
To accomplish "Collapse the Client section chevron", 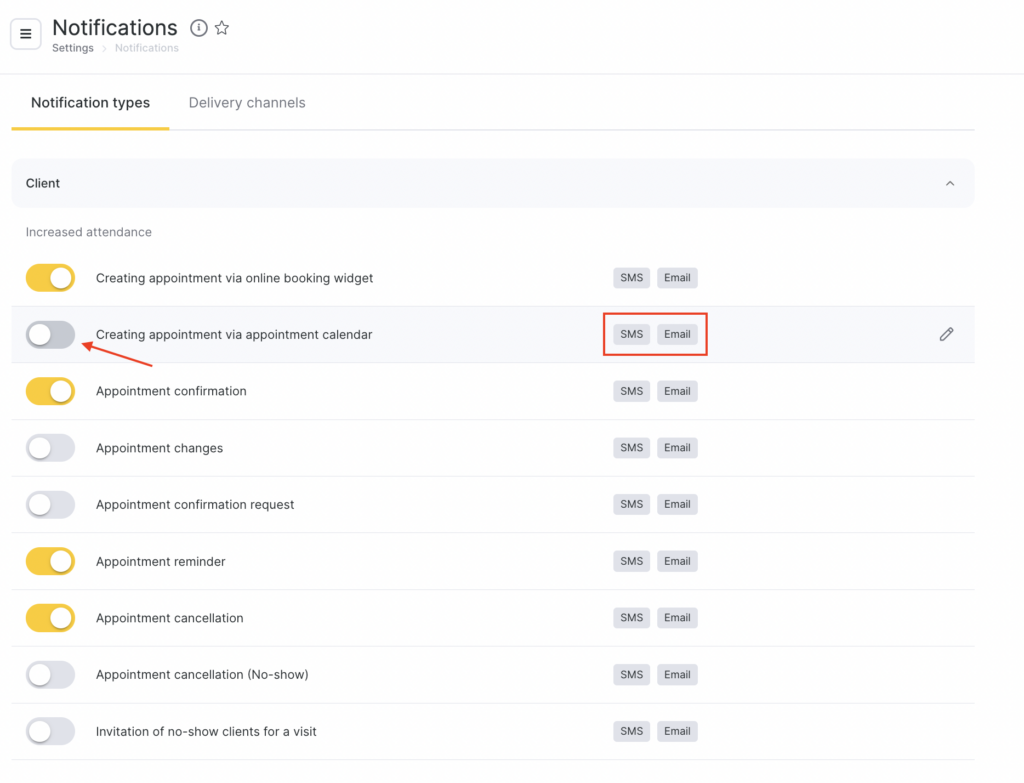I will point(950,184).
